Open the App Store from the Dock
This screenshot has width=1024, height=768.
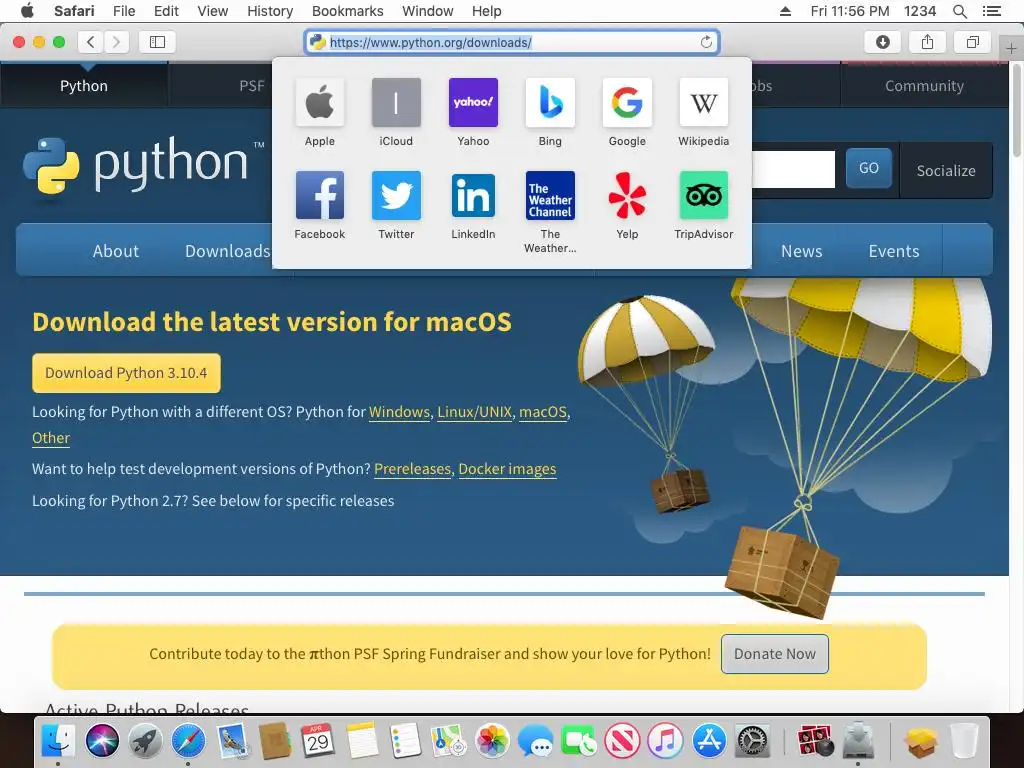pyautogui.click(x=709, y=741)
